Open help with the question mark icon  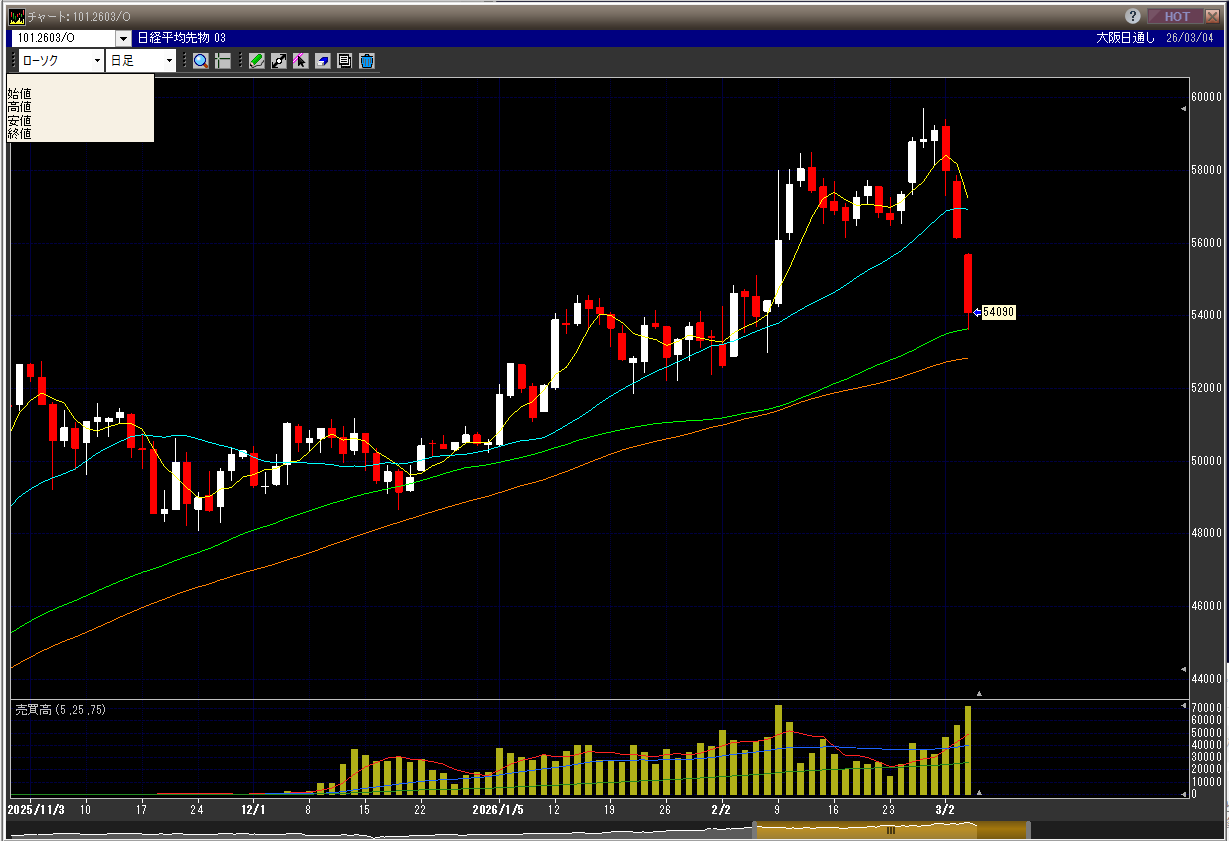[x=1133, y=16]
